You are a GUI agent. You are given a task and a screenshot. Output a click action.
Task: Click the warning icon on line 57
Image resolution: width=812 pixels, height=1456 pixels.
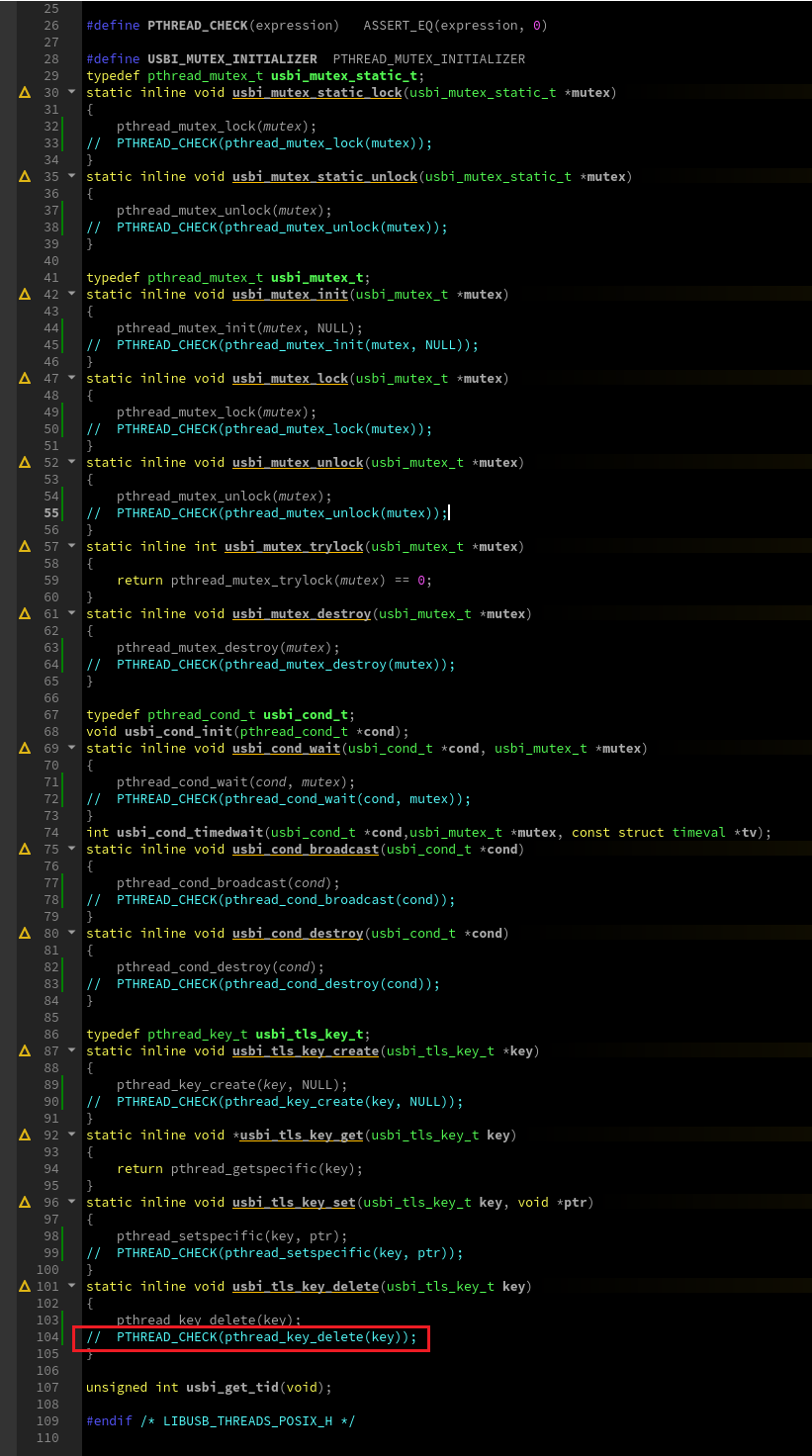tap(25, 547)
